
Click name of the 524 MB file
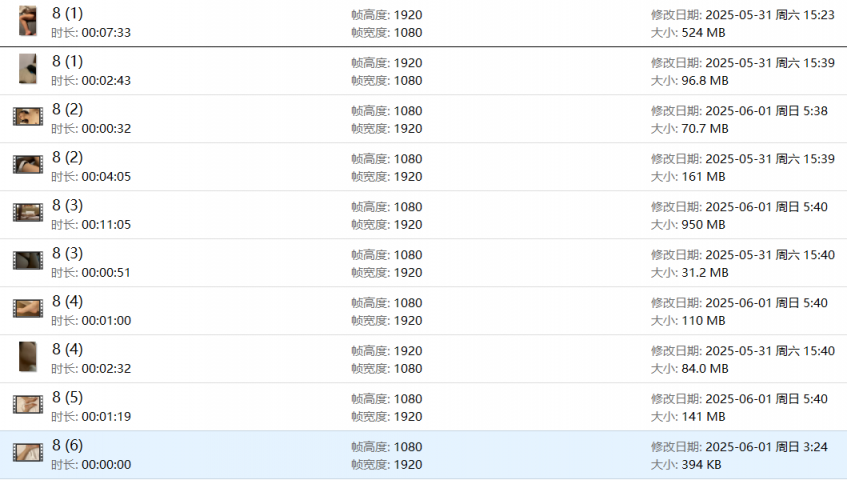(x=67, y=14)
